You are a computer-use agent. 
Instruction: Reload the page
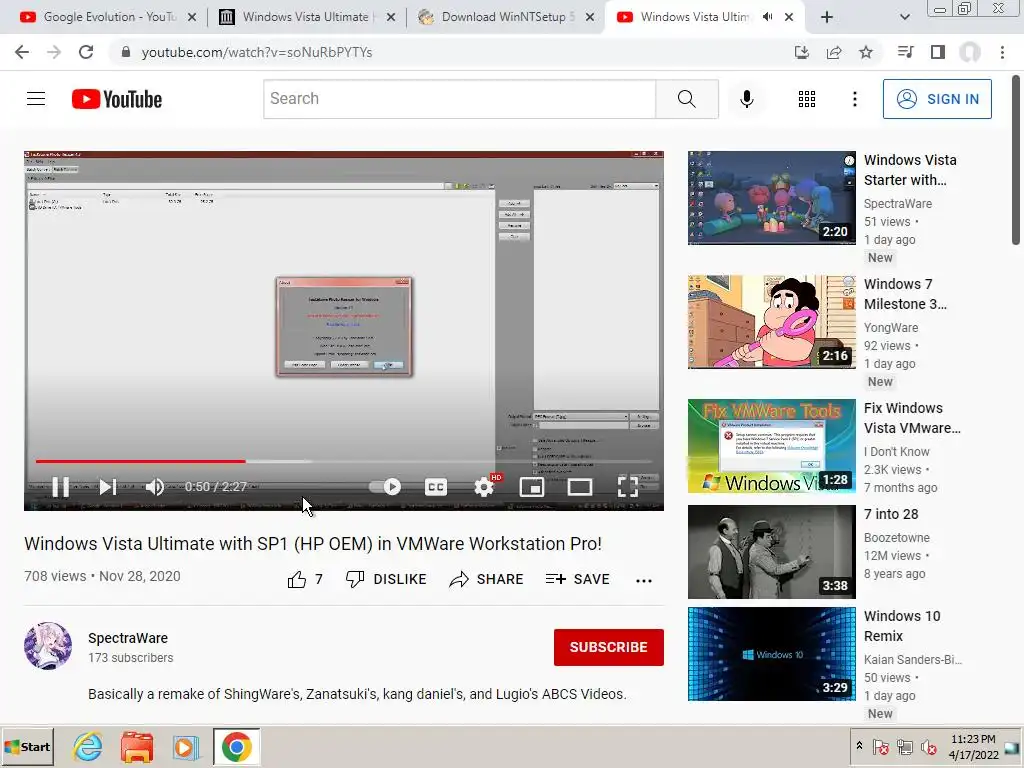(86, 52)
